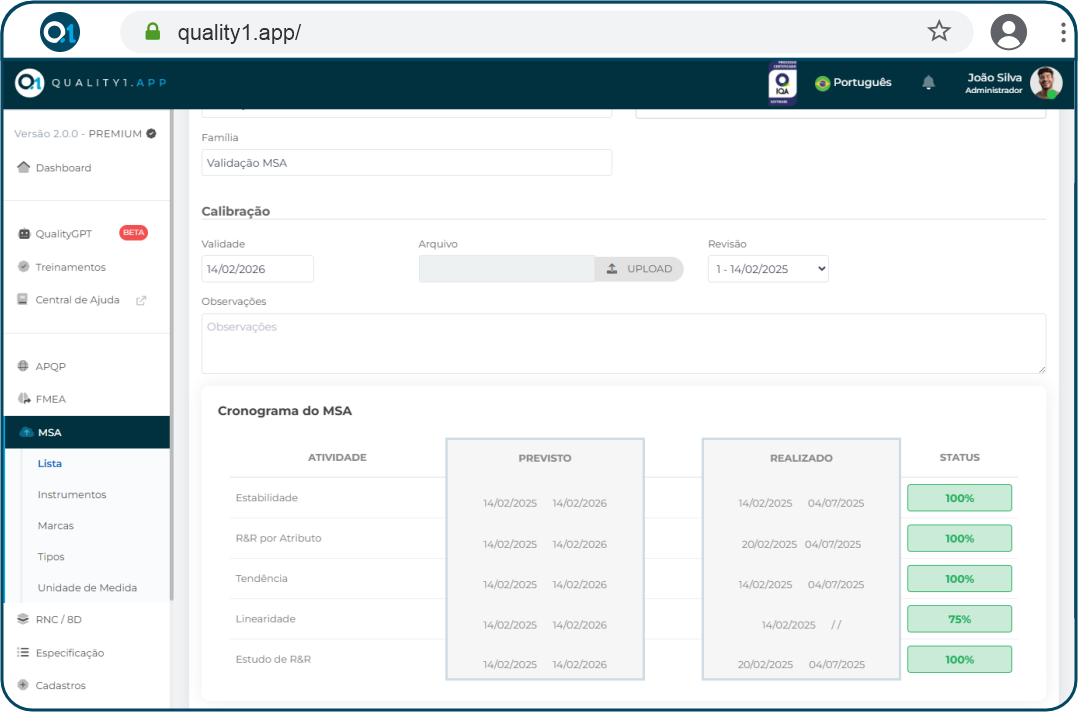Bookmark page with the star icon
The image size is (1078, 712).
coord(938,32)
